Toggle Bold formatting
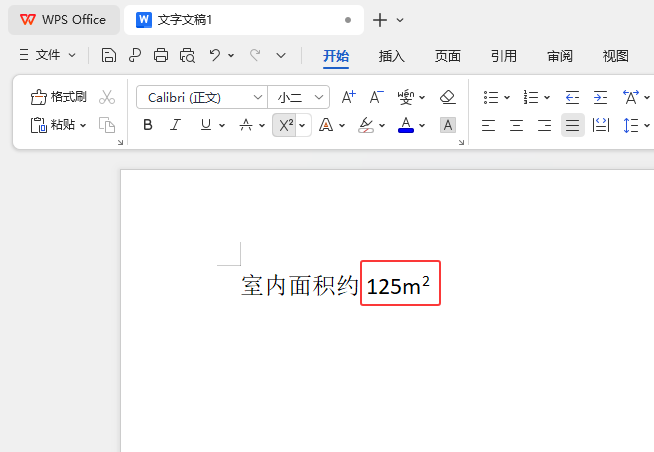The image size is (654, 452). click(x=148, y=125)
